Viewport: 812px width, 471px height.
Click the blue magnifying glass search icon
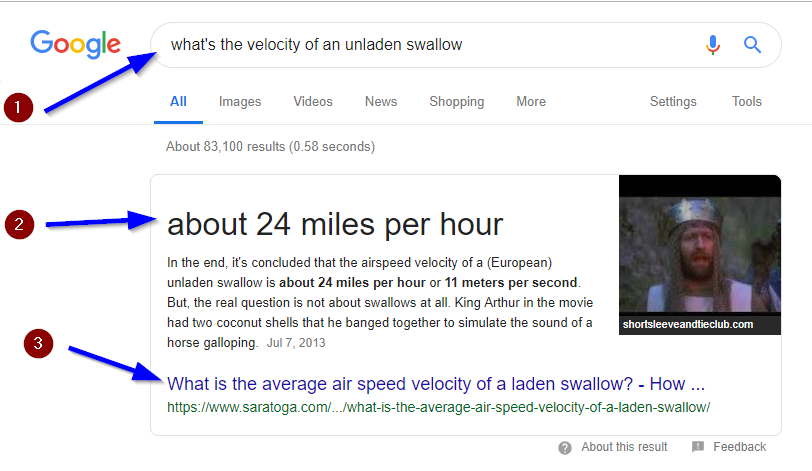752,45
